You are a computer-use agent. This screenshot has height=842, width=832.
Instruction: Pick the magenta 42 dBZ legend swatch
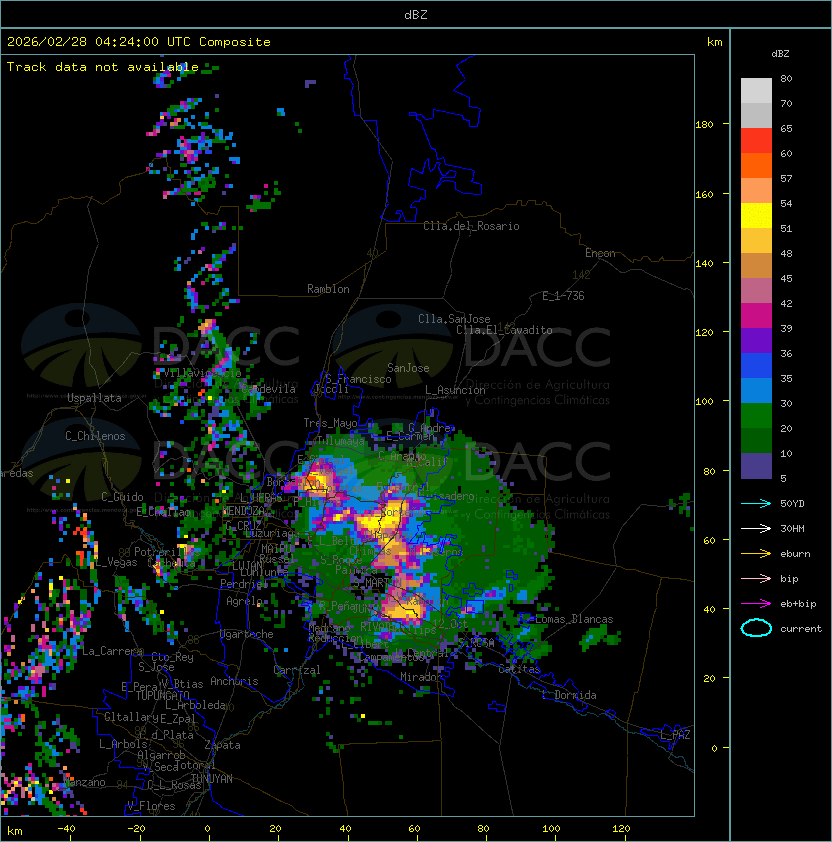(x=756, y=316)
